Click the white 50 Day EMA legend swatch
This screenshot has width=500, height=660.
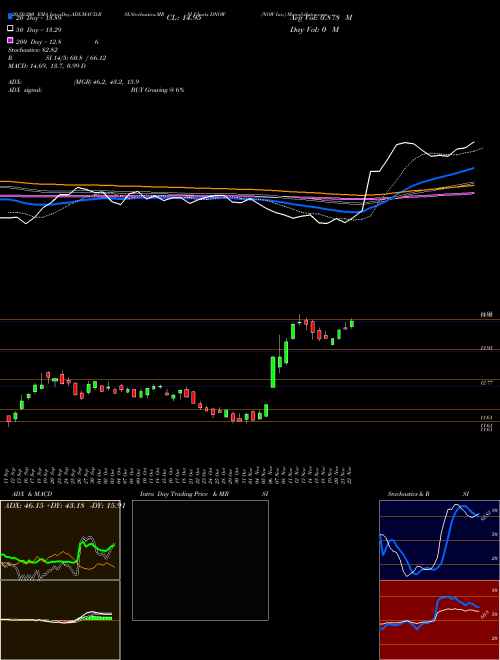[10, 29]
